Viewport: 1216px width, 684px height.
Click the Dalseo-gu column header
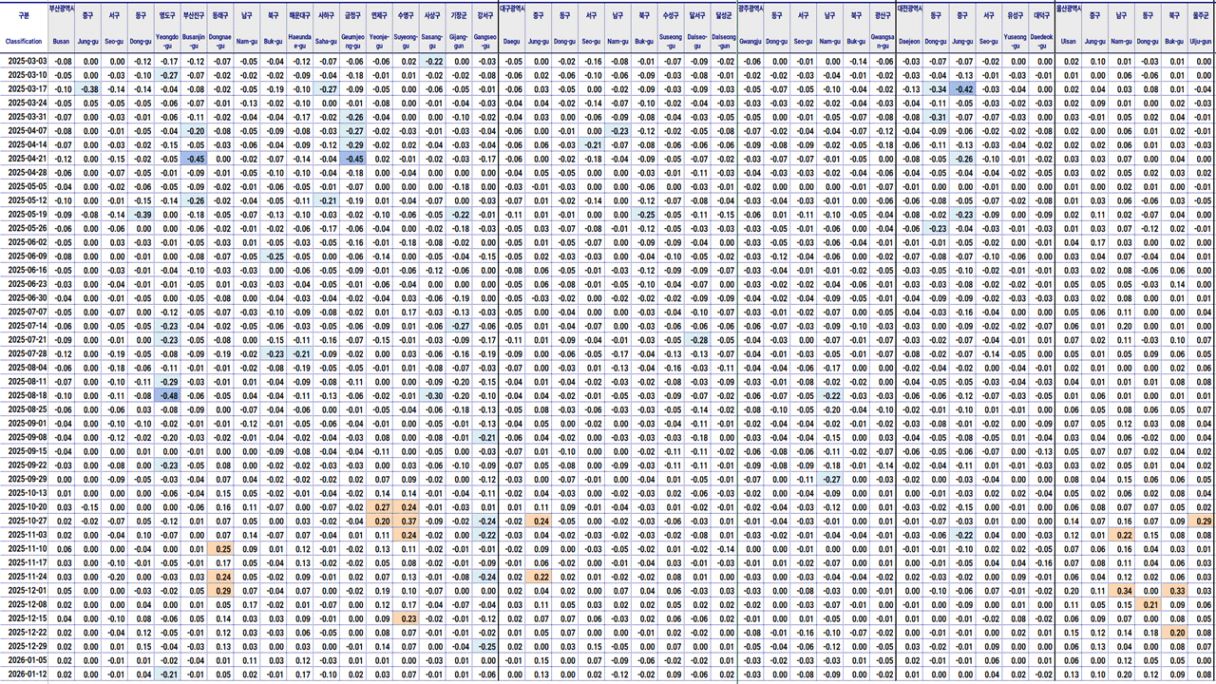697,42
